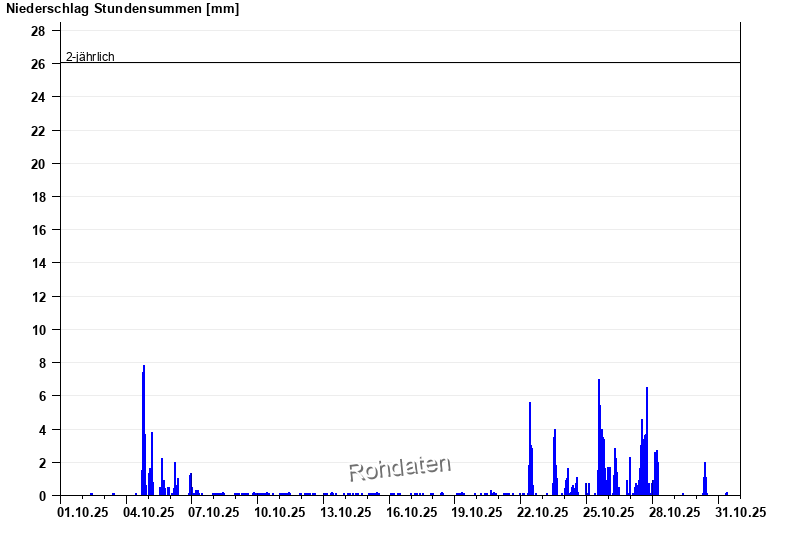This screenshot has height=550, width=800.
Task: Select the 04.10.25 date label
Action: 149,512
